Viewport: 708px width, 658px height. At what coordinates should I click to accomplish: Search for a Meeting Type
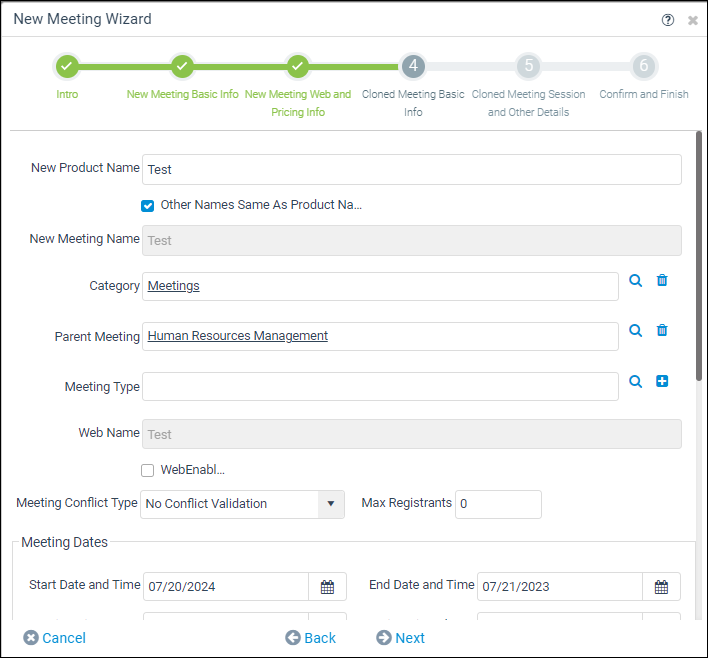(635, 382)
